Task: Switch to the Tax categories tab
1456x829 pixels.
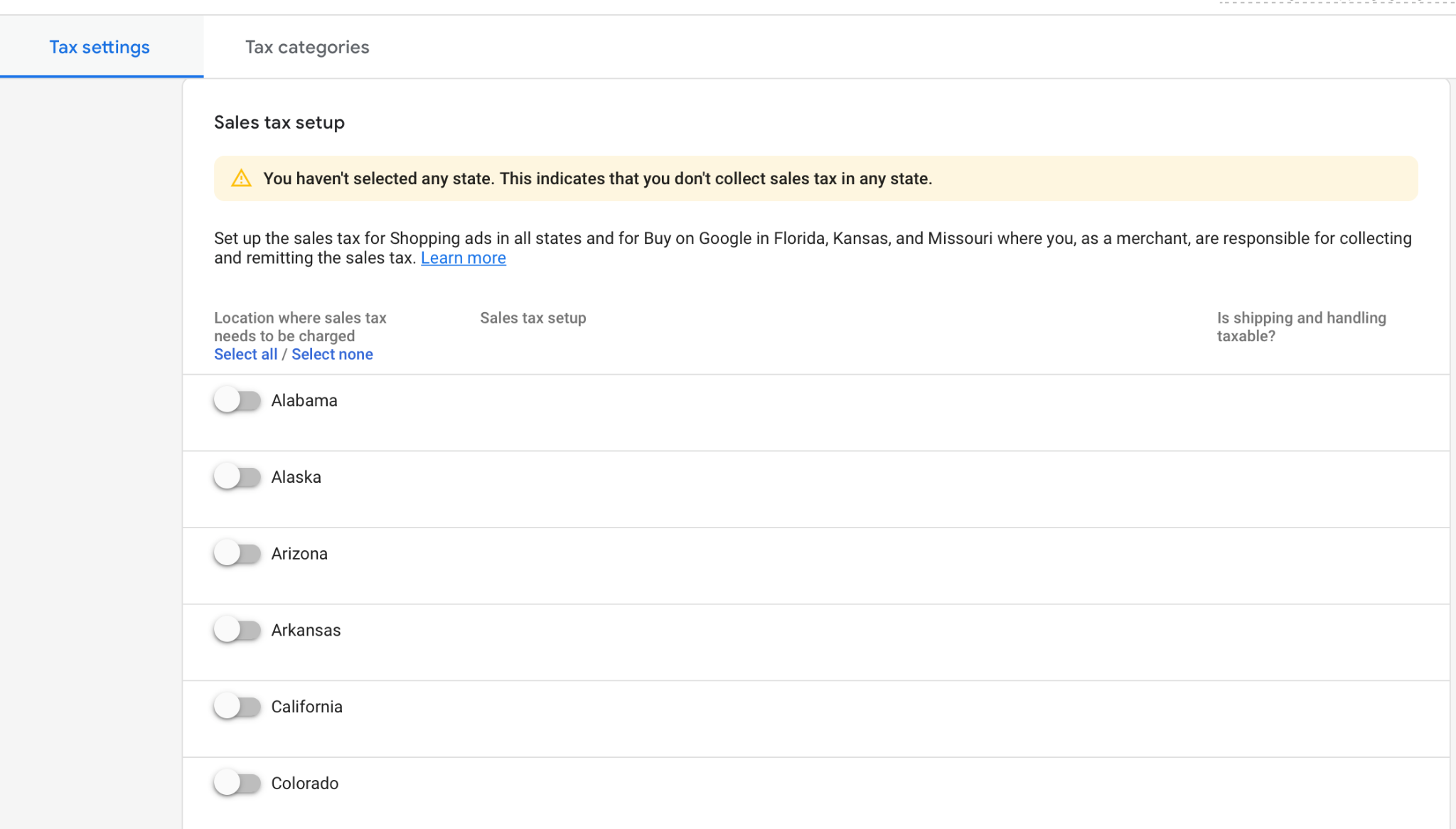Action: pos(306,47)
